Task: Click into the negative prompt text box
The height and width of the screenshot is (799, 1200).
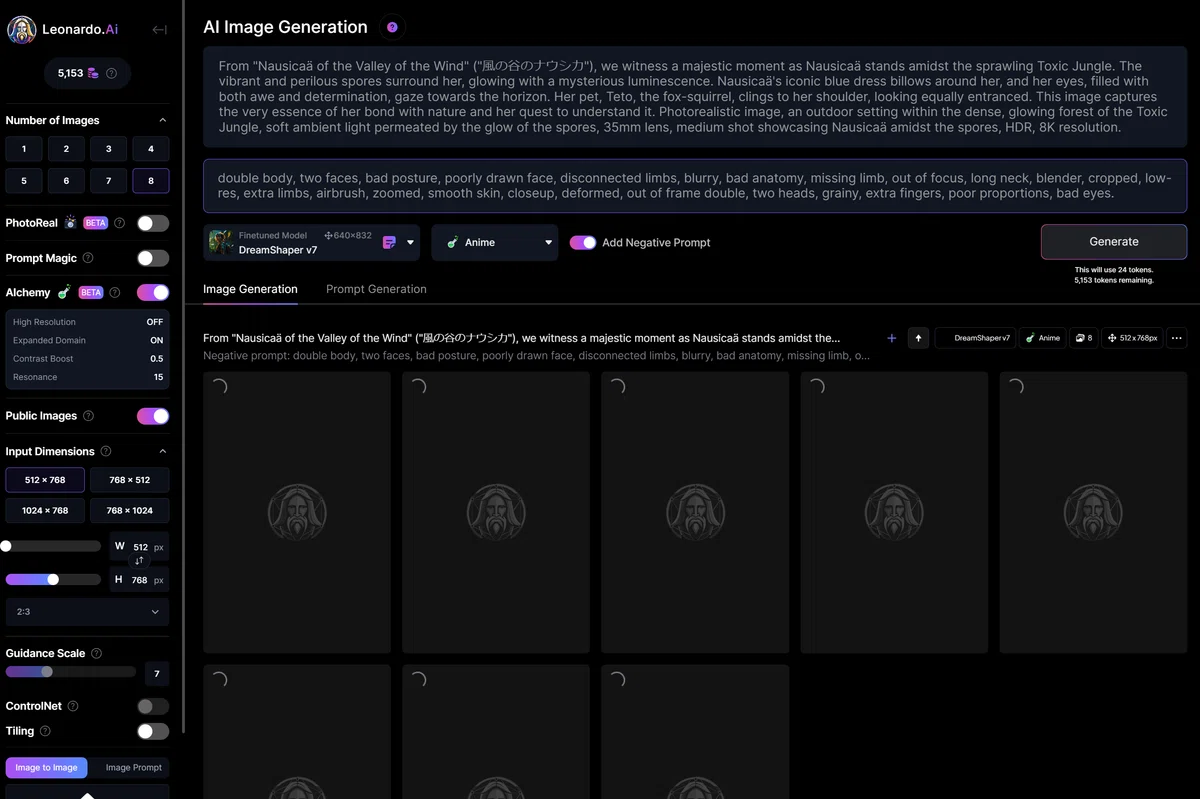Action: click(695, 185)
